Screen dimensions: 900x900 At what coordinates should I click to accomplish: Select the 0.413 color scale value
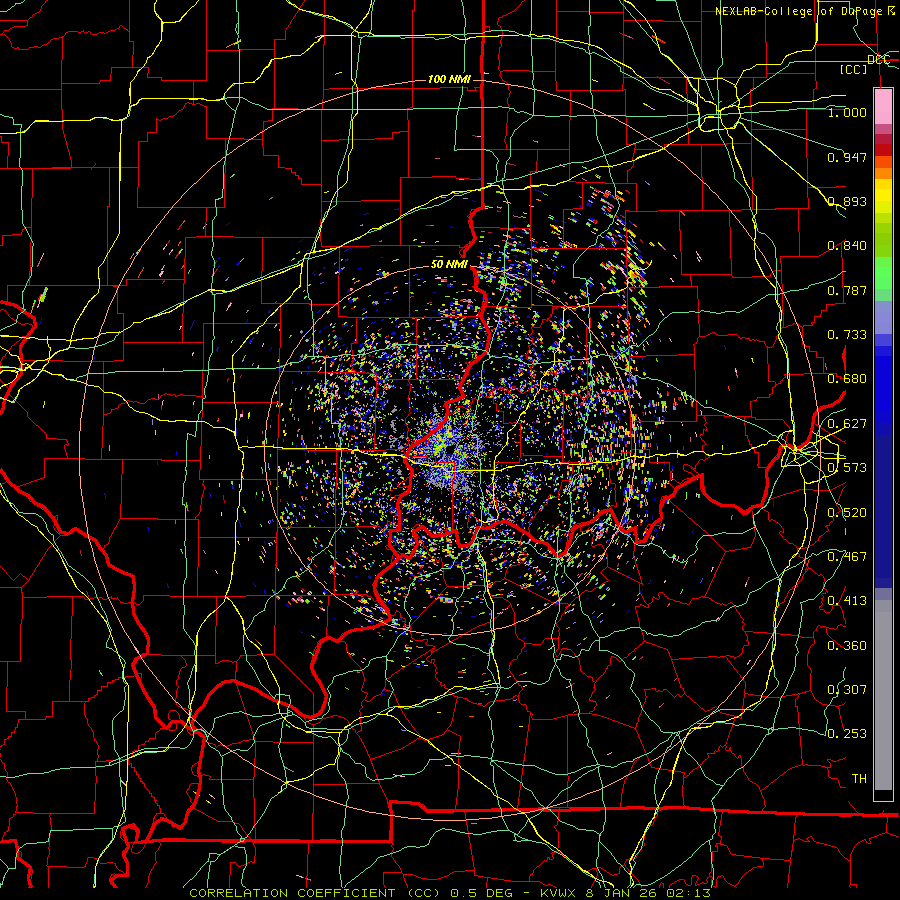point(847,601)
